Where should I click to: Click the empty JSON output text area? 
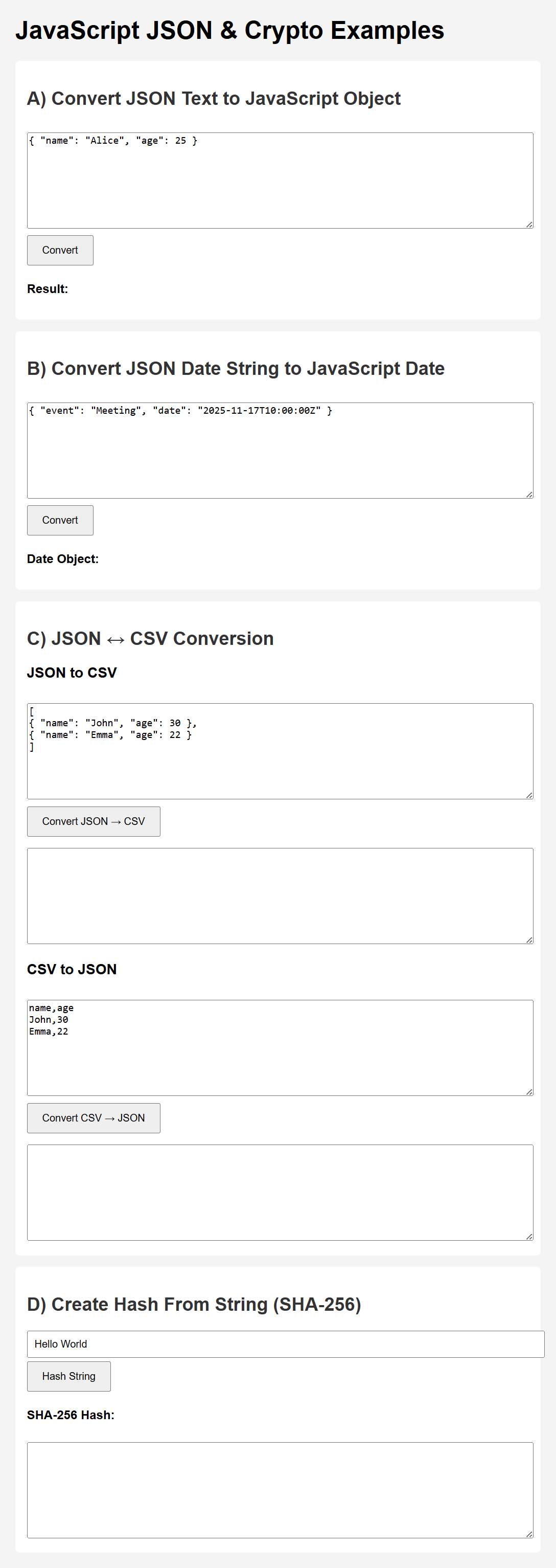pyautogui.click(x=280, y=1193)
